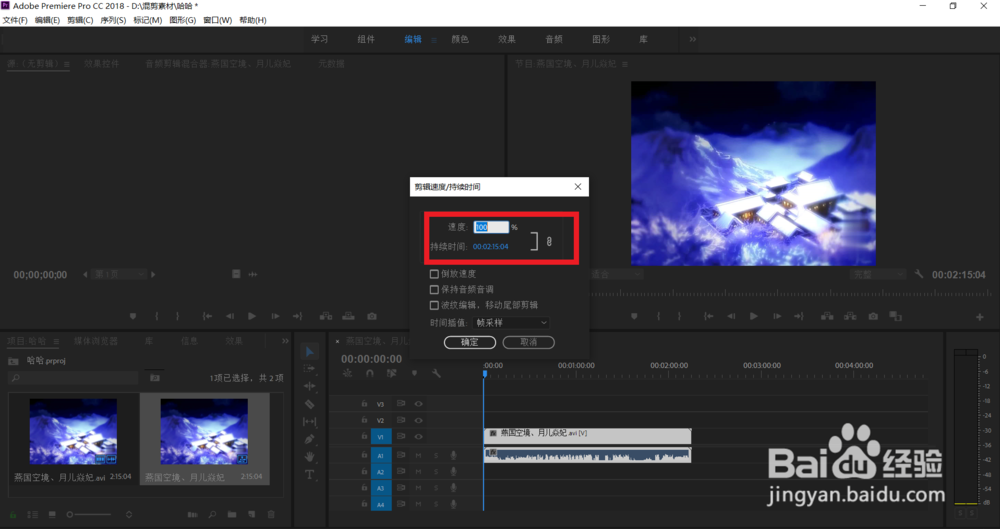
Task: Open 项目:哈哈 panel menu
Action: (x=56, y=342)
